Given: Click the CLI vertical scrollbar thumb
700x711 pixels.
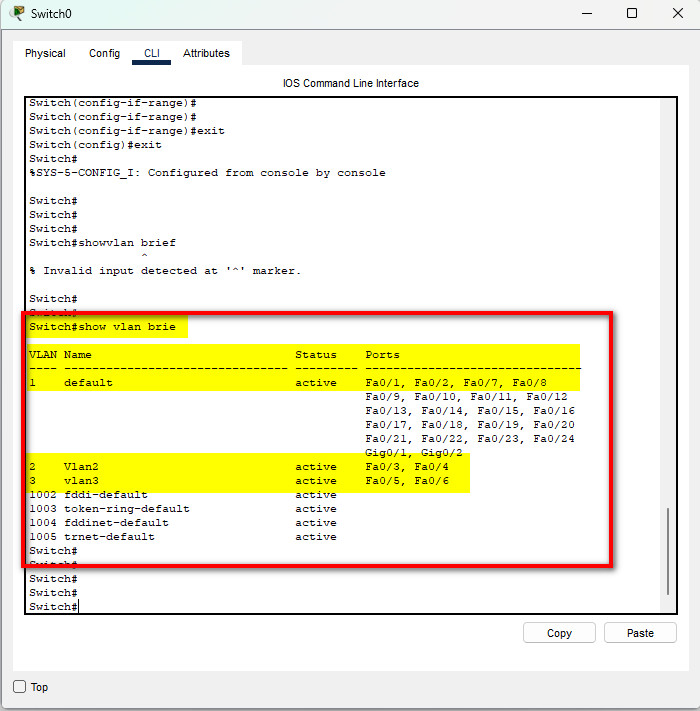Looking at the screenshot, I should (x=669, y=550).
